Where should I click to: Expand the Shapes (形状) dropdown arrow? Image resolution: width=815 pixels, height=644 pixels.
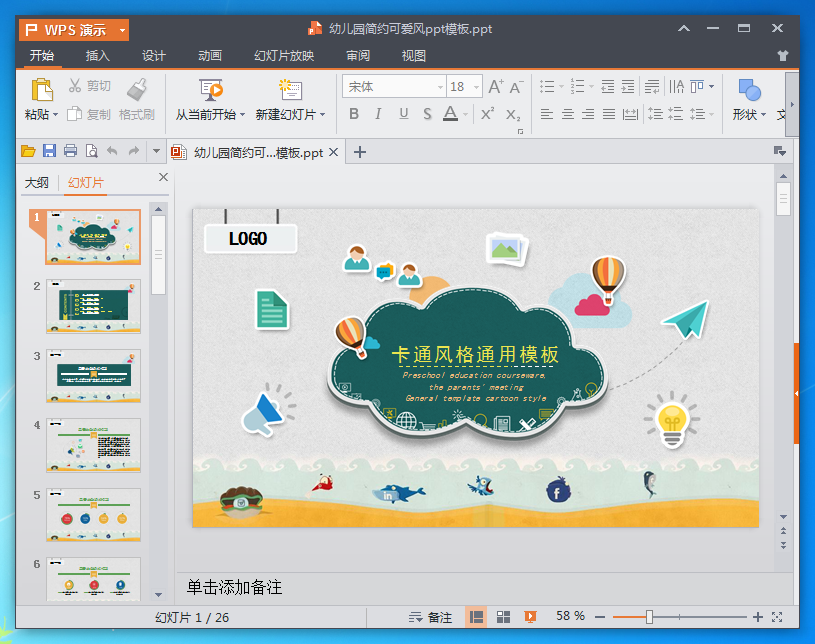click(763, 114)
